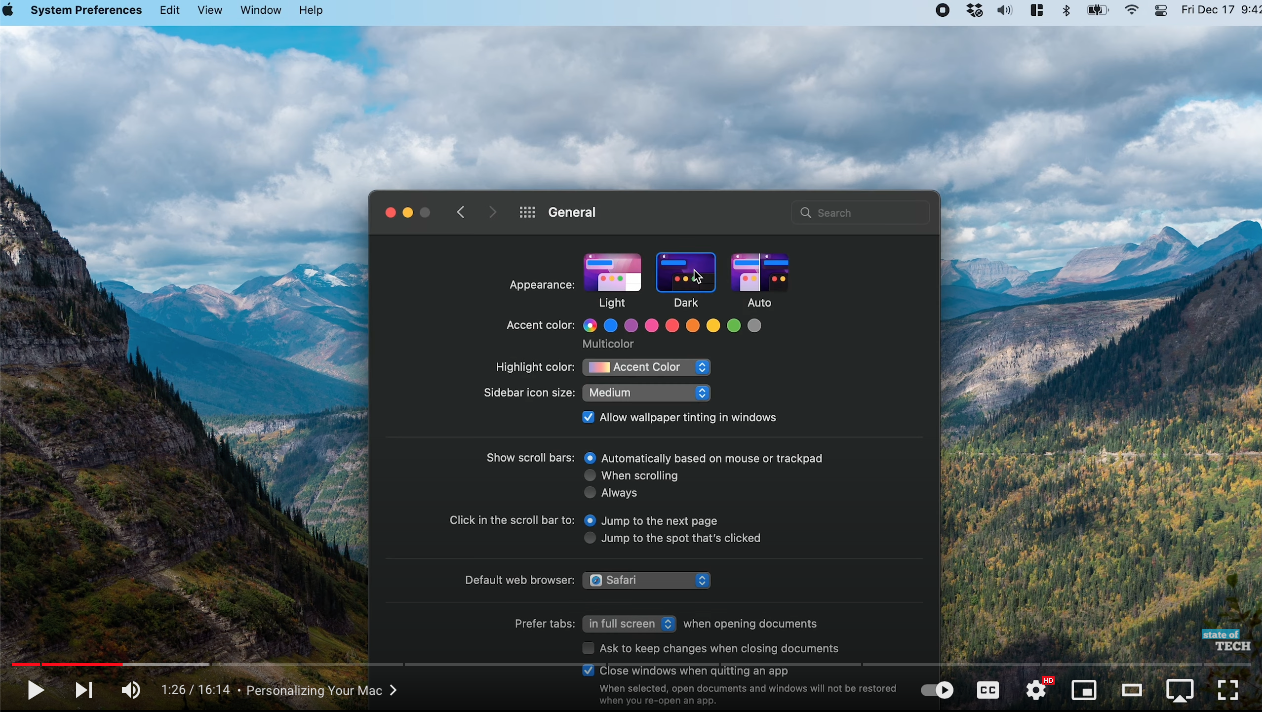
Task: Open the Edit menu
Action: [x=170, y=10]
